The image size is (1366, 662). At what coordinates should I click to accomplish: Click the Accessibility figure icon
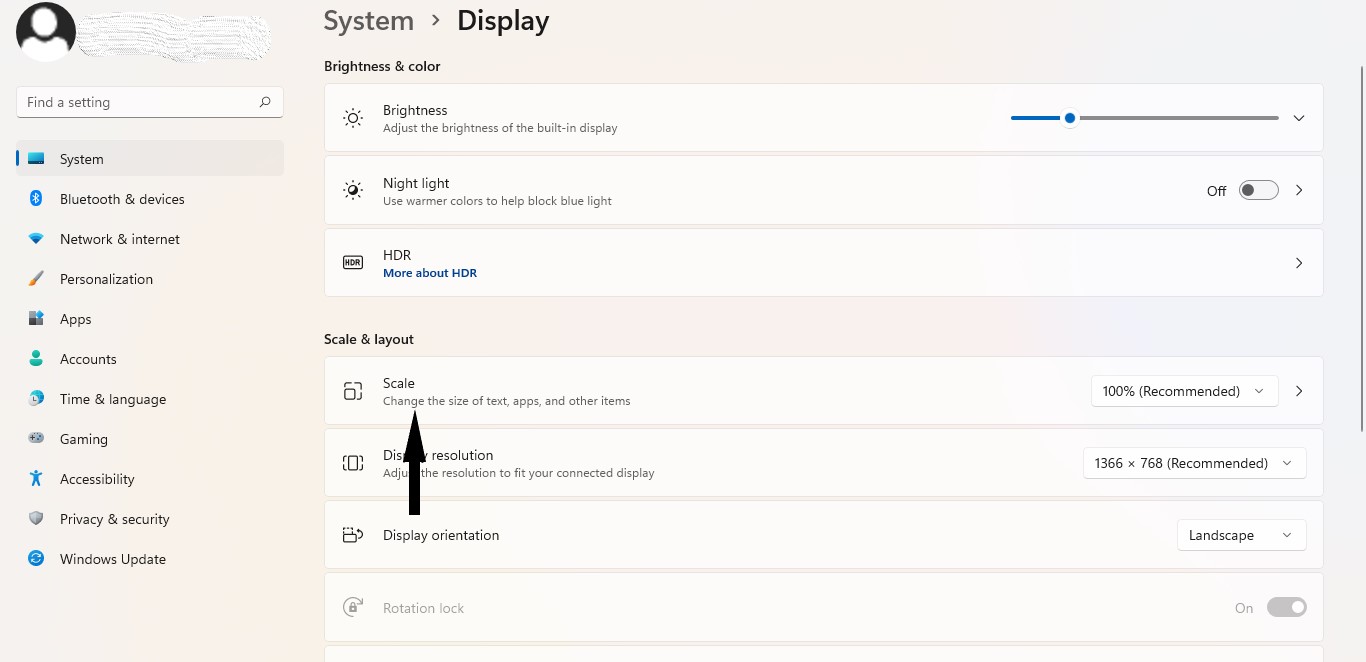click(x=36, y=479)
